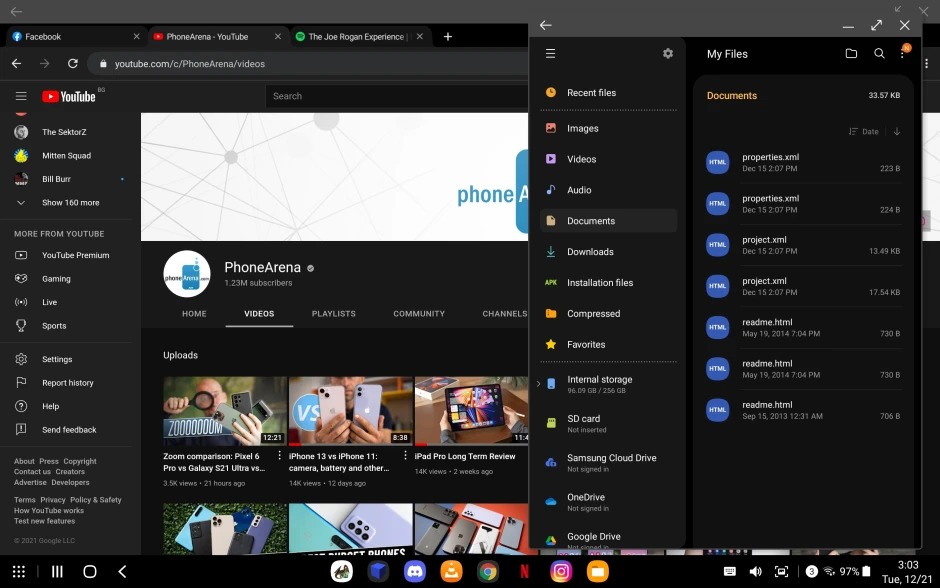Switch to the PLAYLISTS tab on PhoneArena channel
The width and height of the screenshot is (940, 588).
(x=333, y=313)
